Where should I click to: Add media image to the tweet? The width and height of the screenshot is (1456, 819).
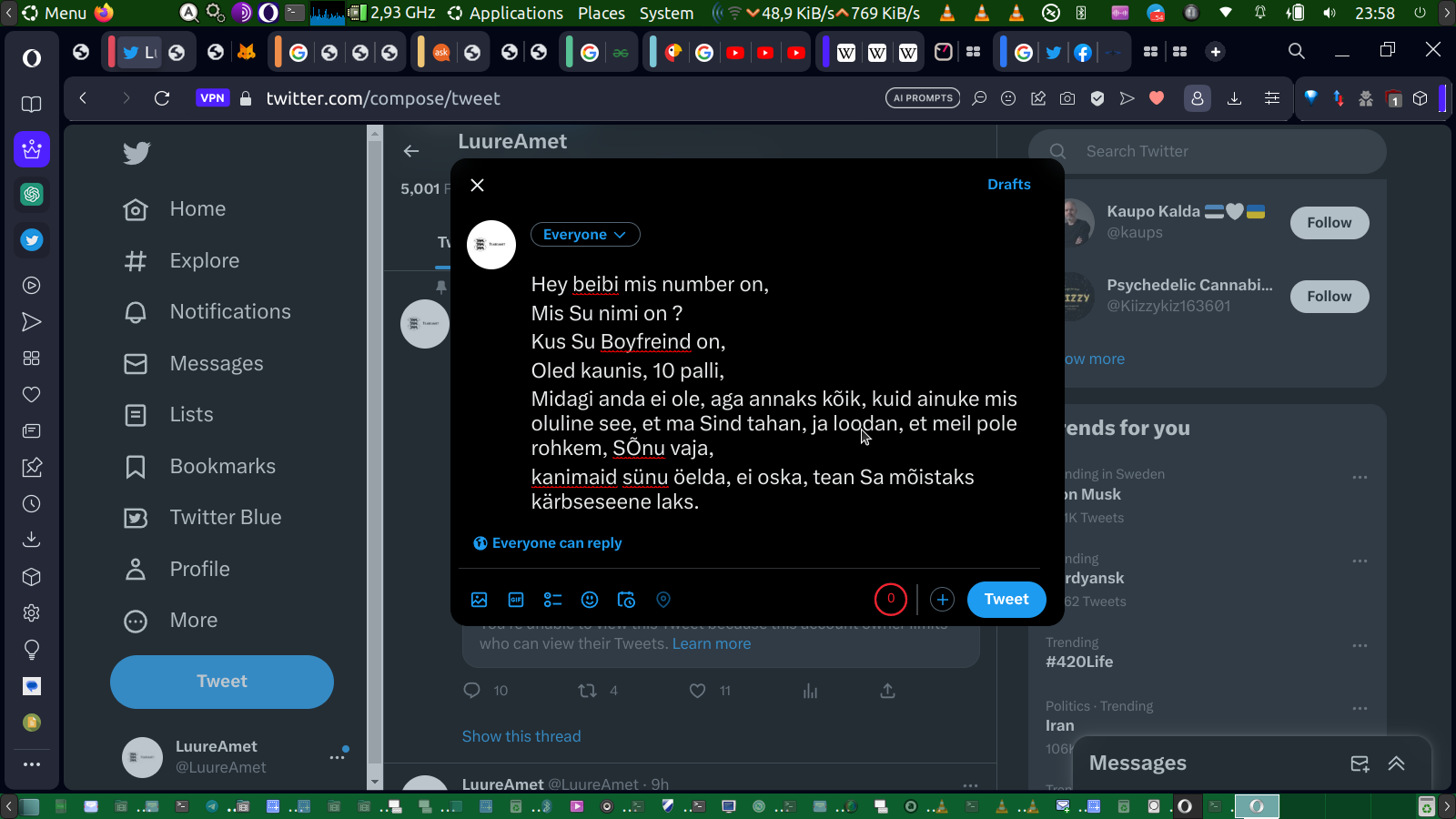[480, 600]
